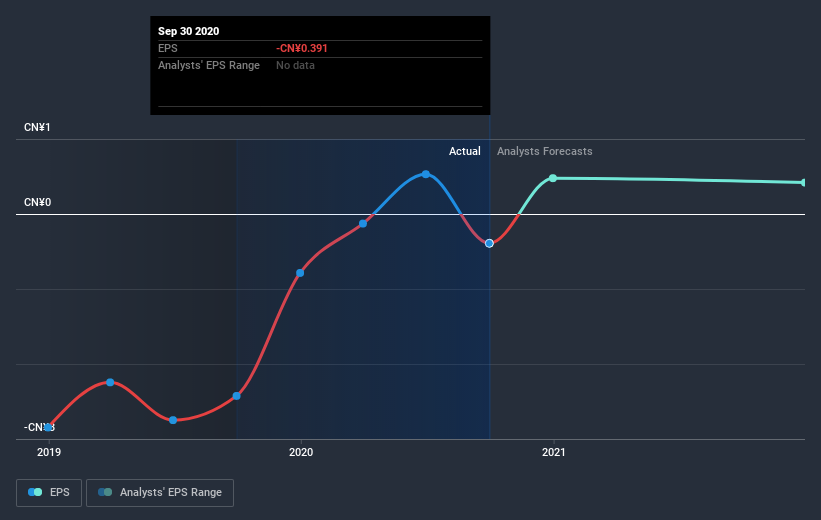This screenshot has width=821, height=520.
Task: Click the 'Sep 30 2020' tooltip date
Action: tap(188, 31)
